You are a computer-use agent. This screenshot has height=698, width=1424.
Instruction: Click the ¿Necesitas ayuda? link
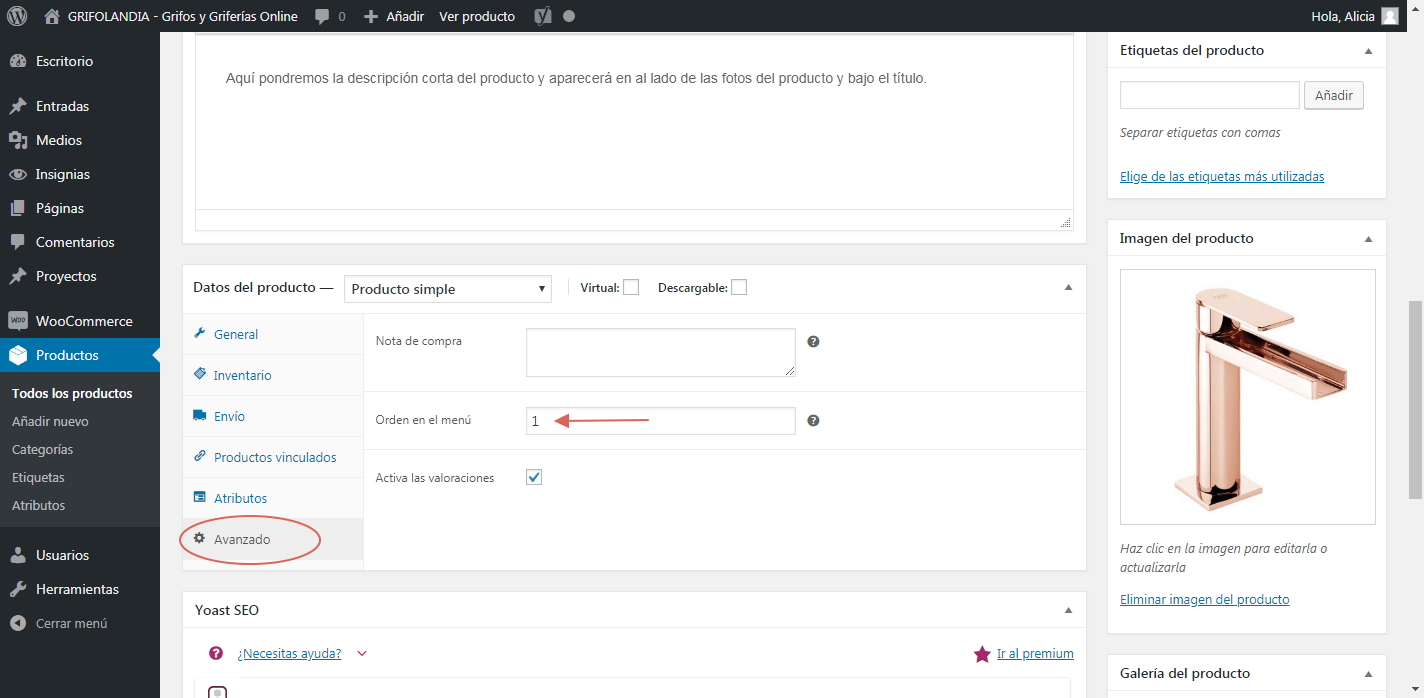tap(289, 653)
